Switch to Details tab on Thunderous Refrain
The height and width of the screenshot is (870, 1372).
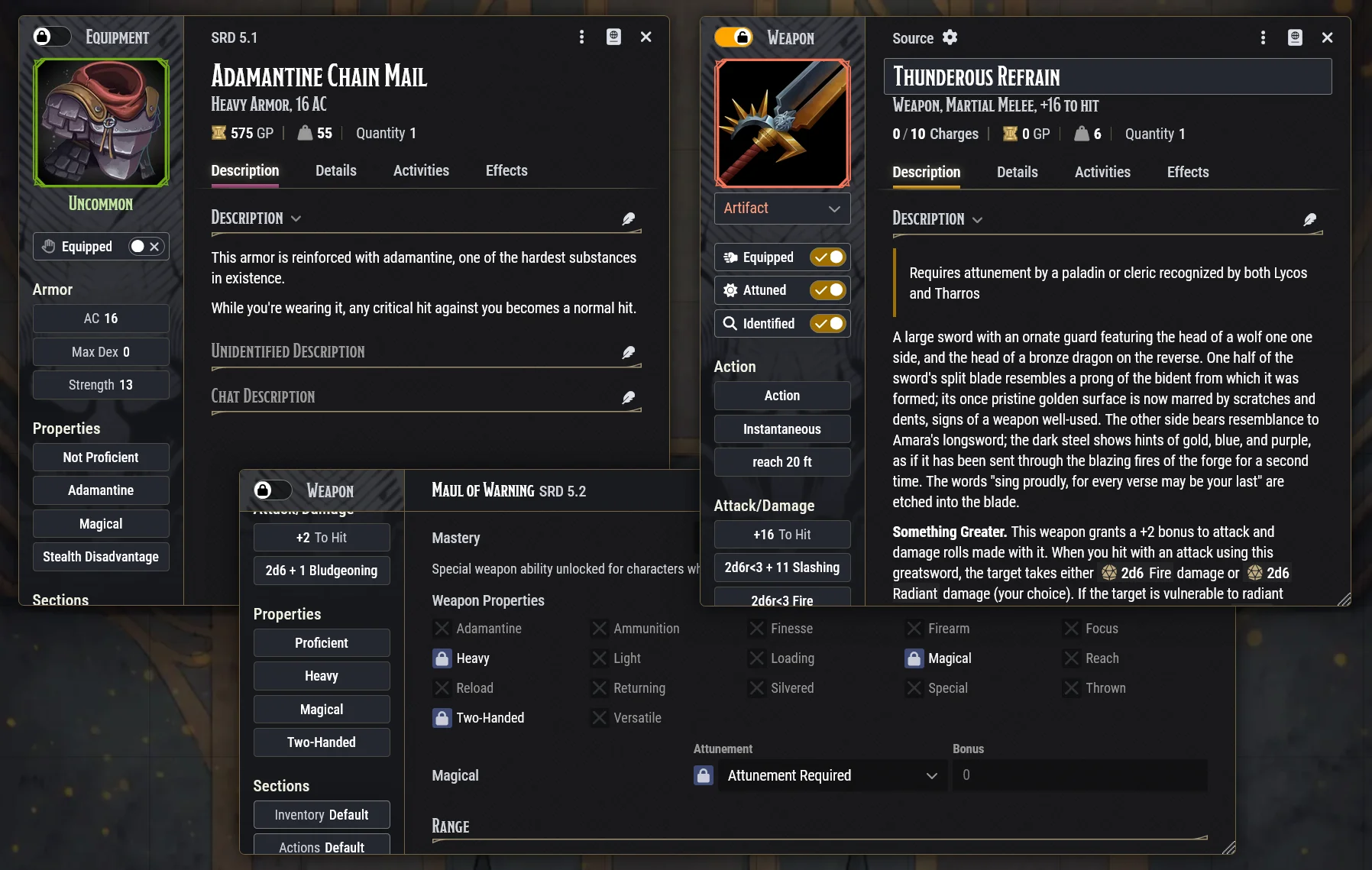coord(1018,172)
